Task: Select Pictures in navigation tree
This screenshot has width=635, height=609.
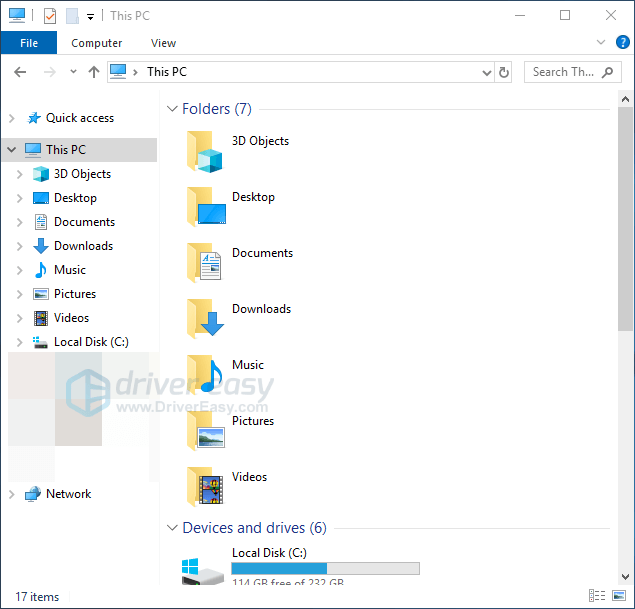Action: tap(75, 294)
